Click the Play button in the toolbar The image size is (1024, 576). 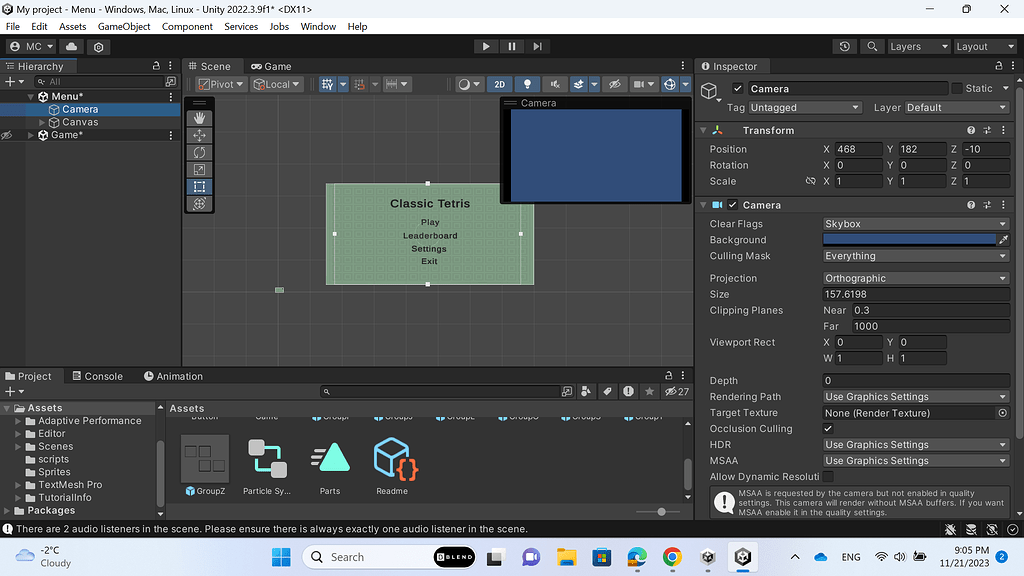point(486,46)
